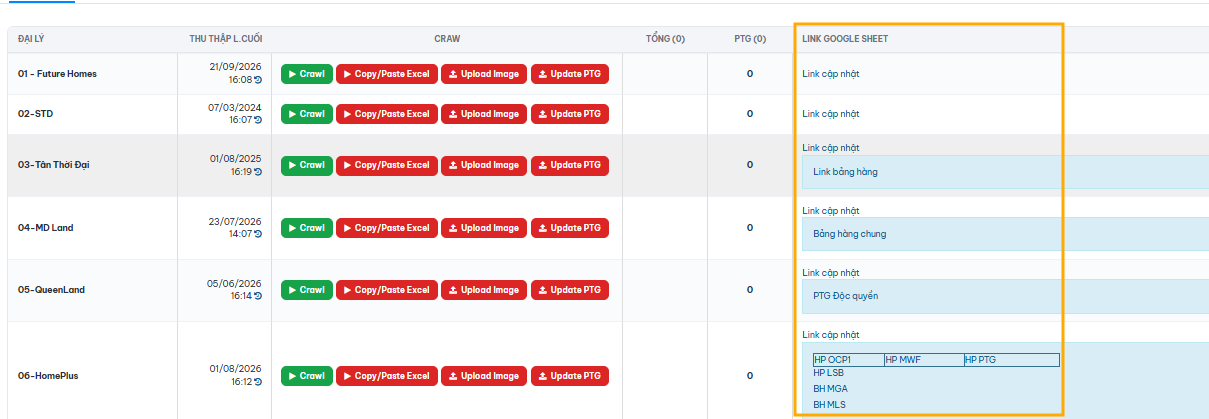Upload Image for 05-QueenLand
Viewport: 1209px width, 419px height.
[484, 290]
